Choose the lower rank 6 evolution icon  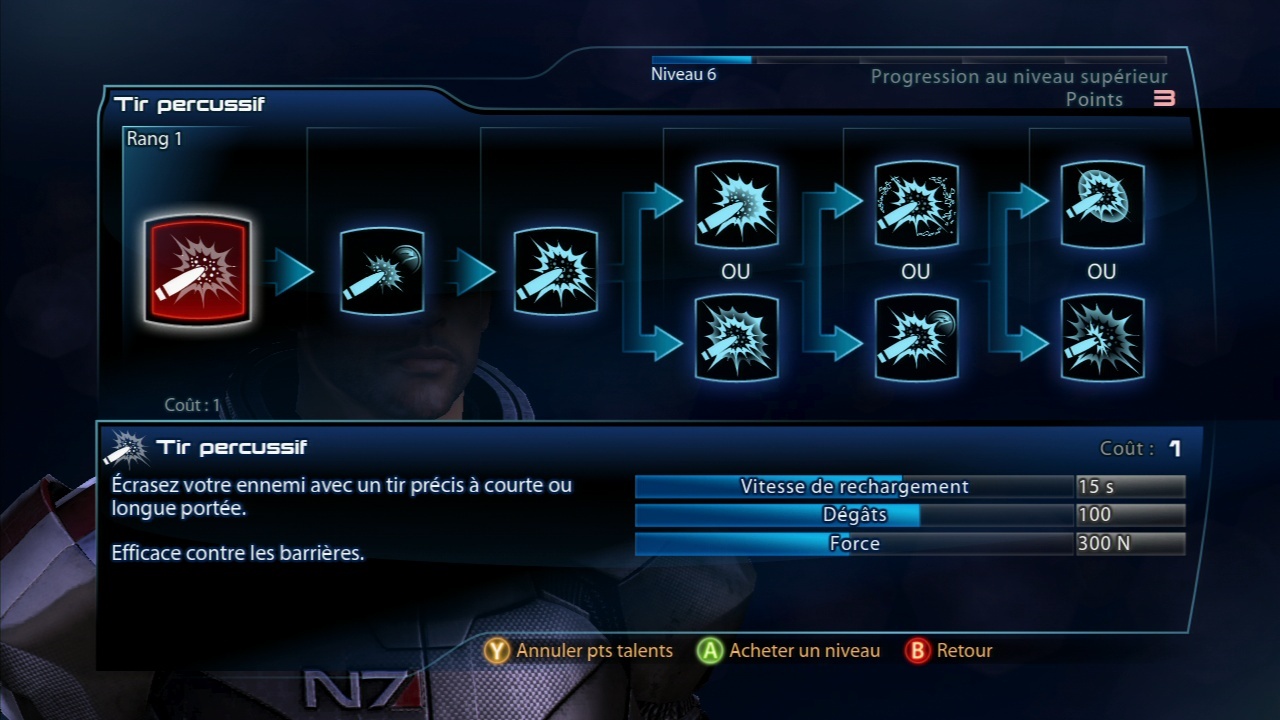pos(1103,338)
